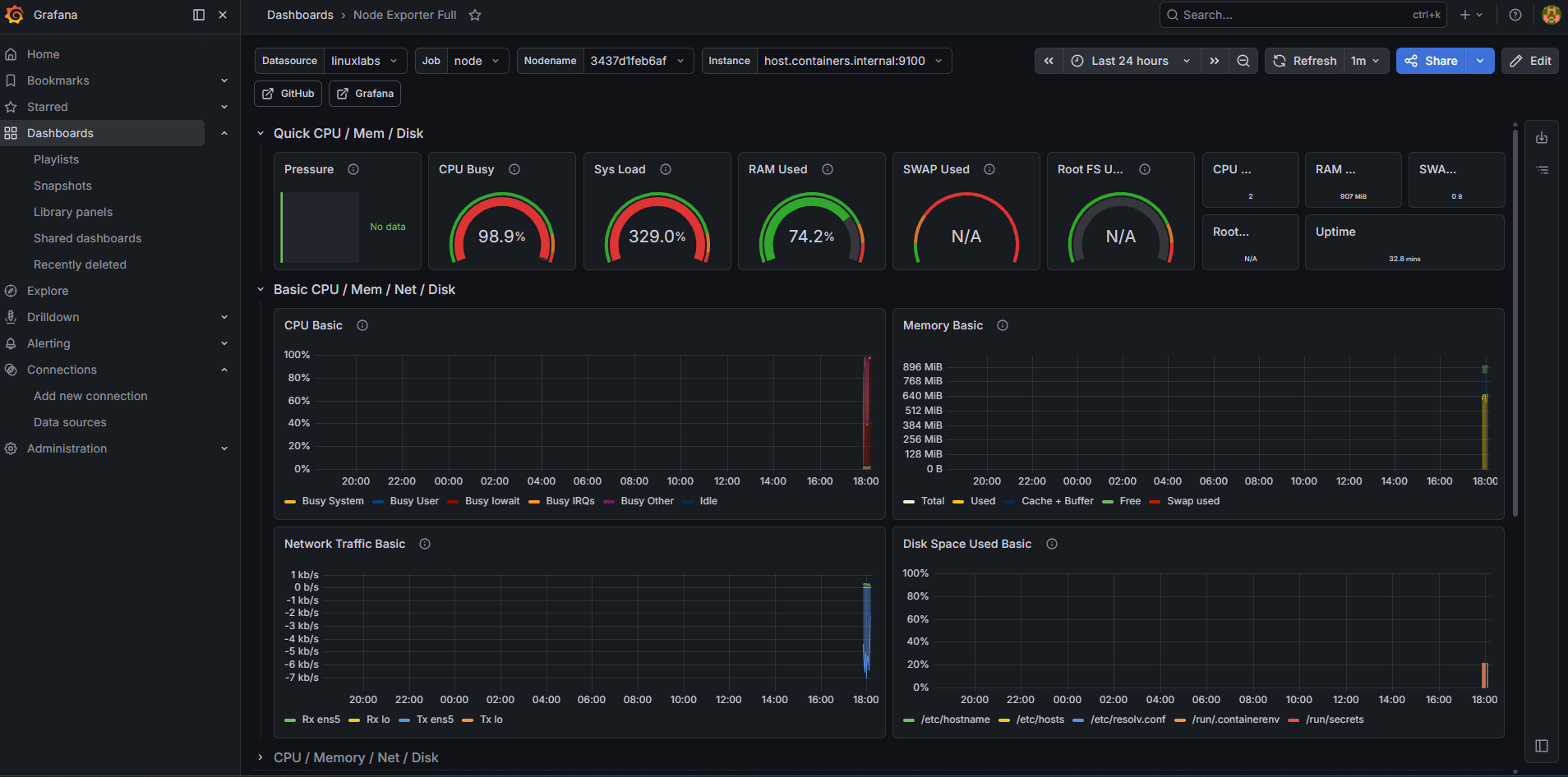This screenshot has height=777, width=1568.
Task: Show info icon for Memory Basic panel
Action: click(x=1003, y=325)
